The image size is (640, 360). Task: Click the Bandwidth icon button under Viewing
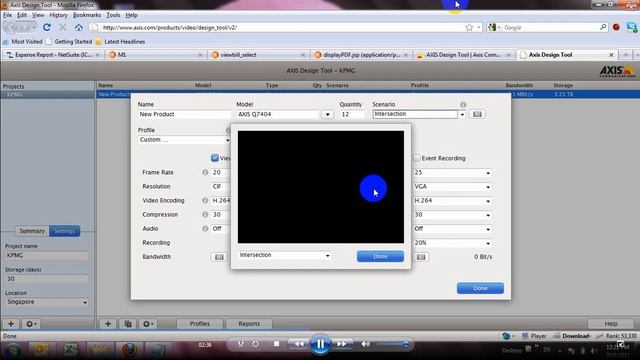click(219, 257)
